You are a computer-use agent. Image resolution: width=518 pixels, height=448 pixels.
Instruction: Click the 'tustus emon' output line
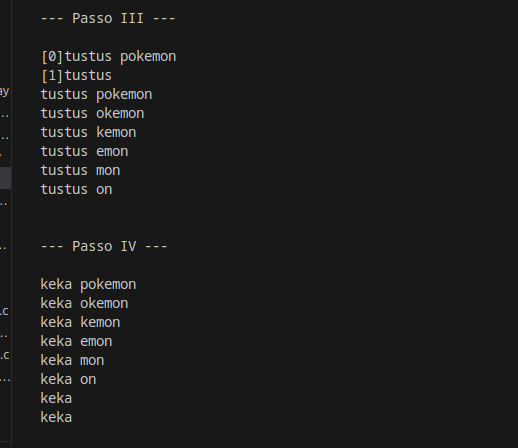point(84,151)
